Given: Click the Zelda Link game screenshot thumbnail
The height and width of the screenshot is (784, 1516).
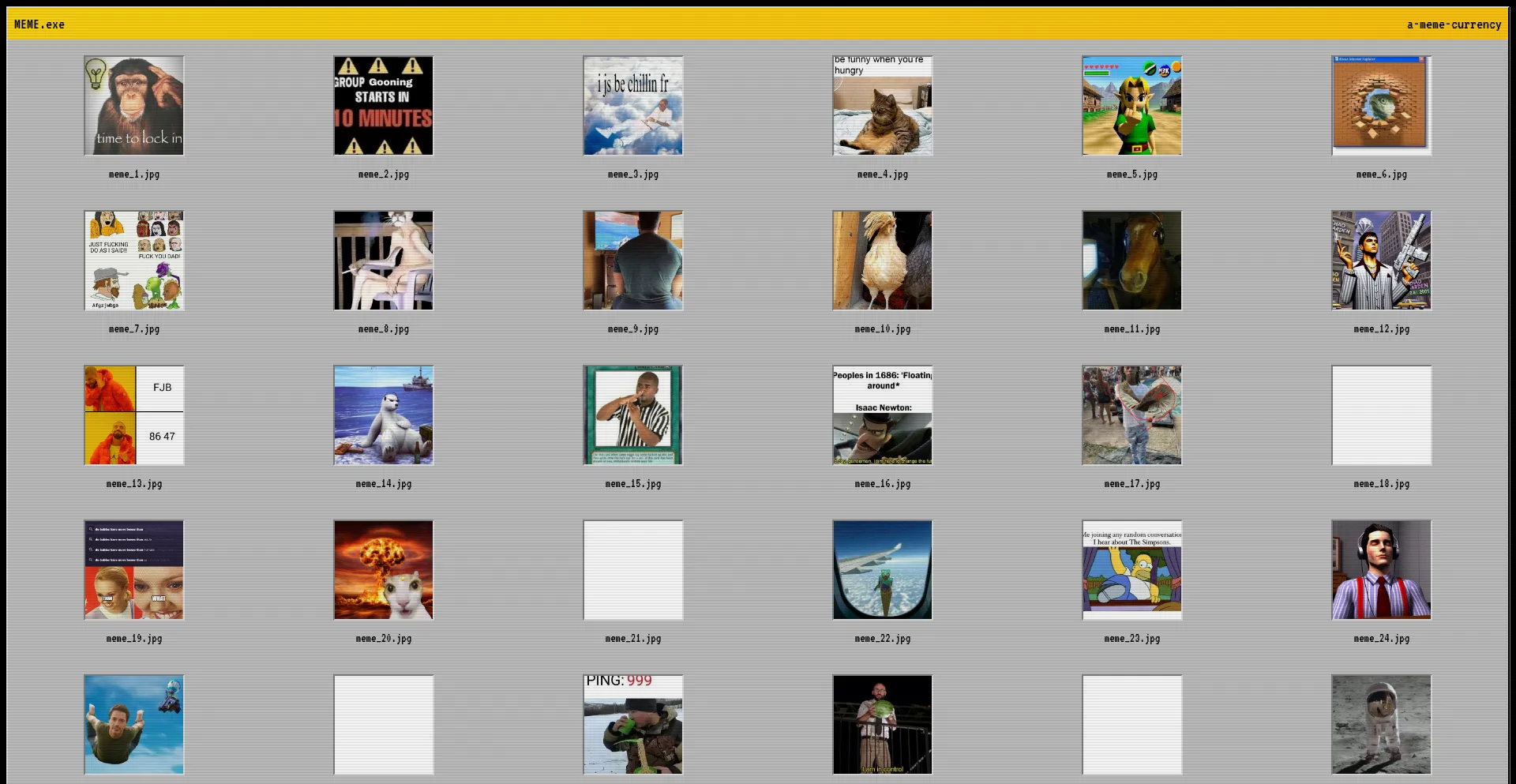Looking at the screenshot, I should [1132, 106].
